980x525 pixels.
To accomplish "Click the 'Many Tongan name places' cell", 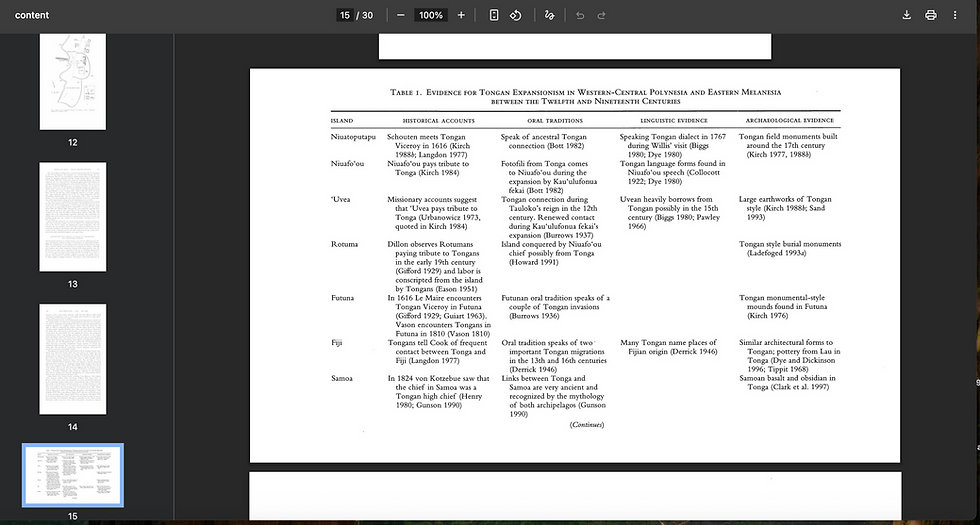I will (x=668, y=347).
